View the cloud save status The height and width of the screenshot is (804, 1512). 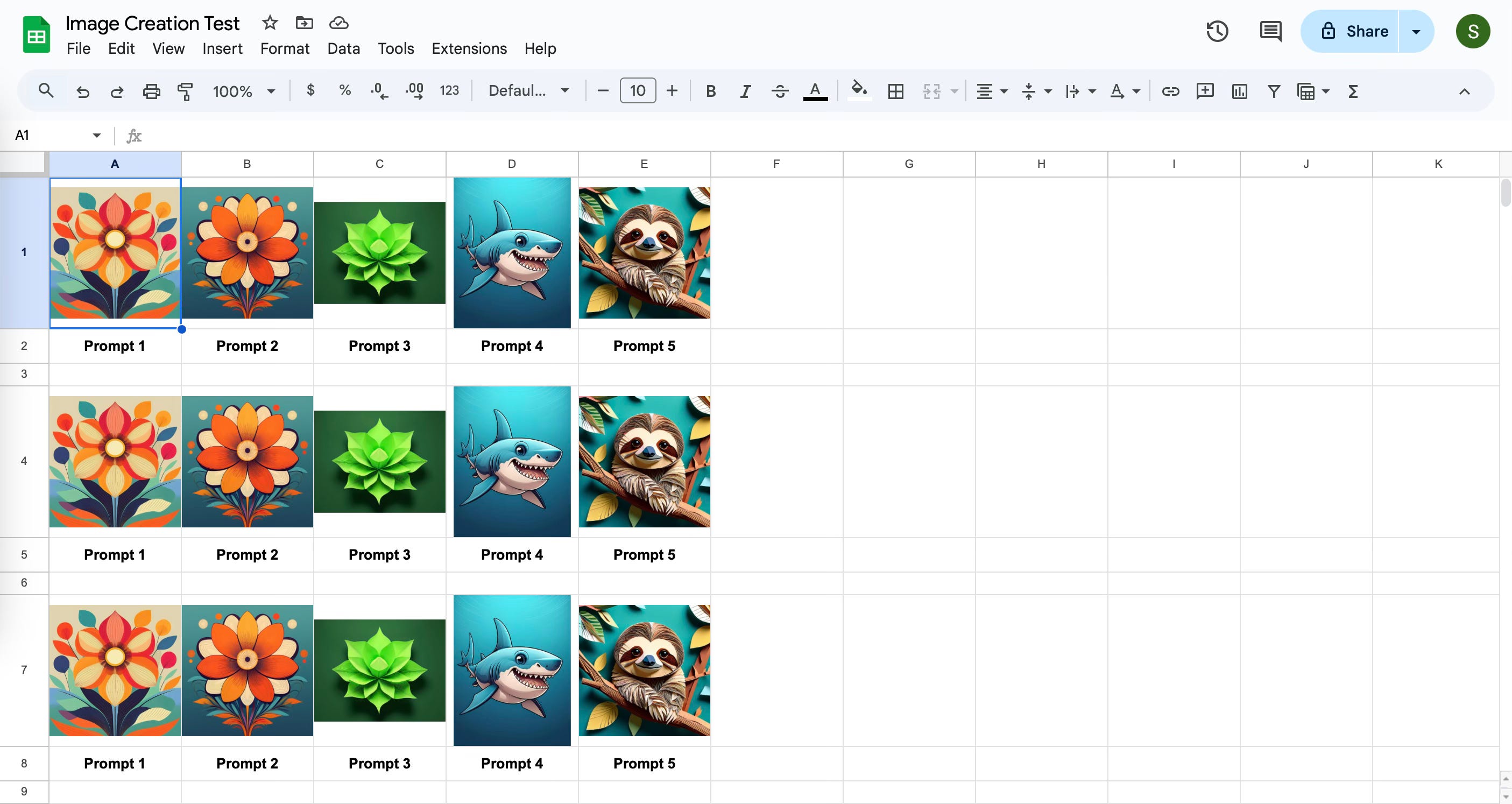[x=338, y=23]
